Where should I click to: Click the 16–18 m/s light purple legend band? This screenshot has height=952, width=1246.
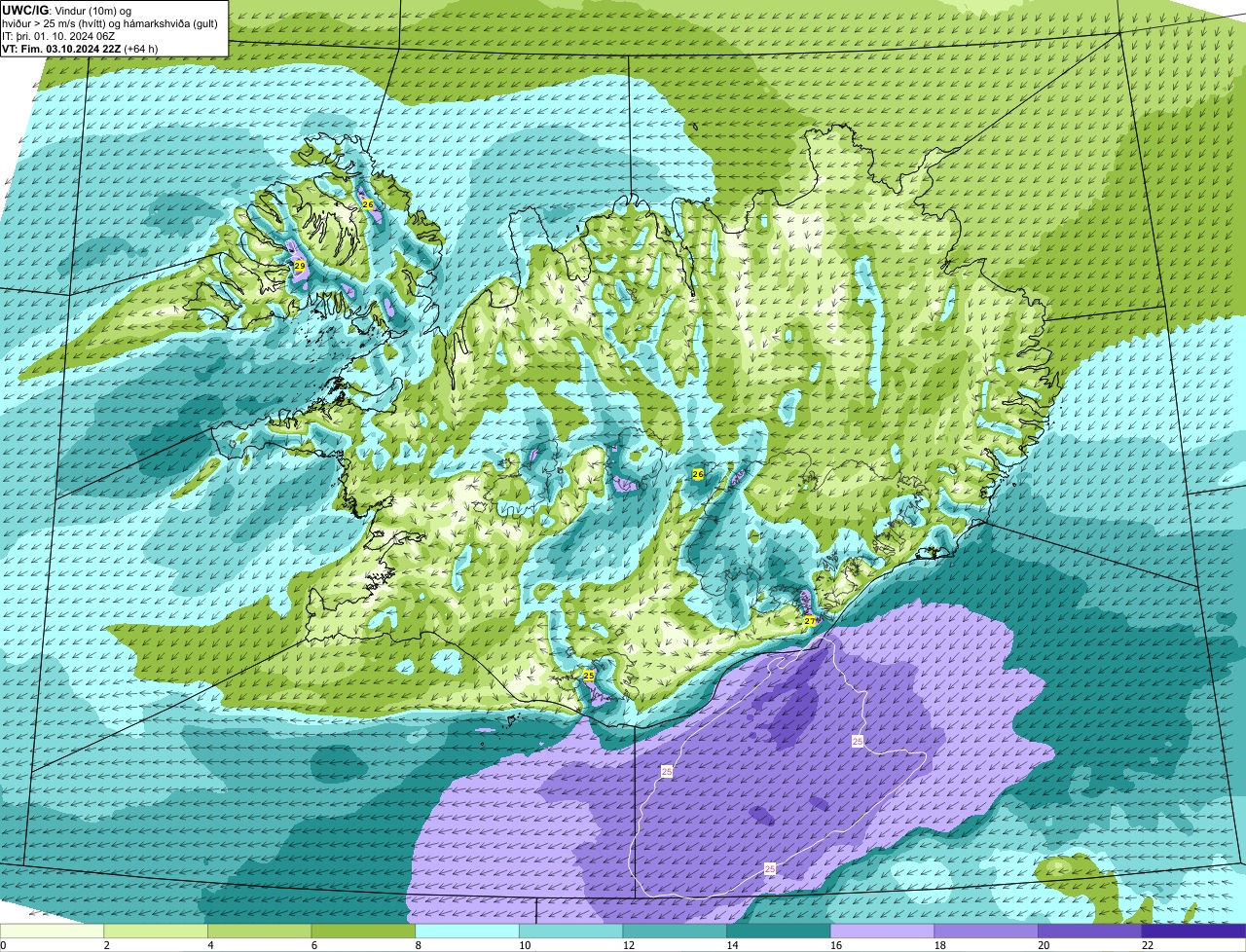pyautogui.click(x=882, y=932)
